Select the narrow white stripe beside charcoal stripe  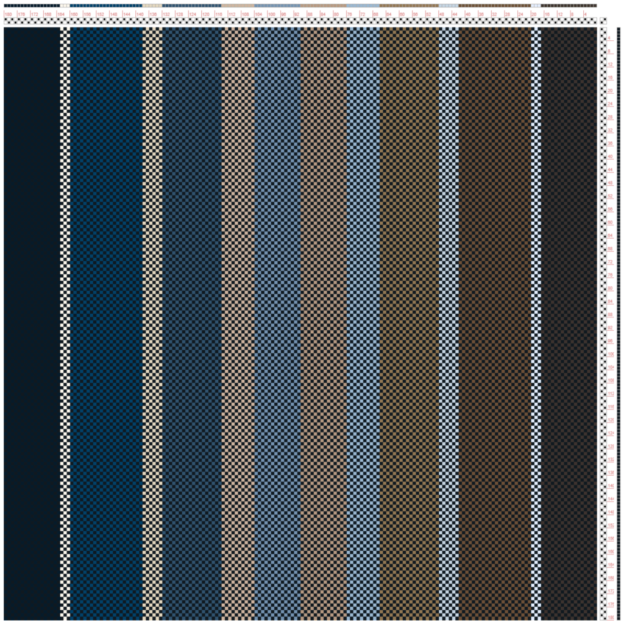(x=536, y=320)
